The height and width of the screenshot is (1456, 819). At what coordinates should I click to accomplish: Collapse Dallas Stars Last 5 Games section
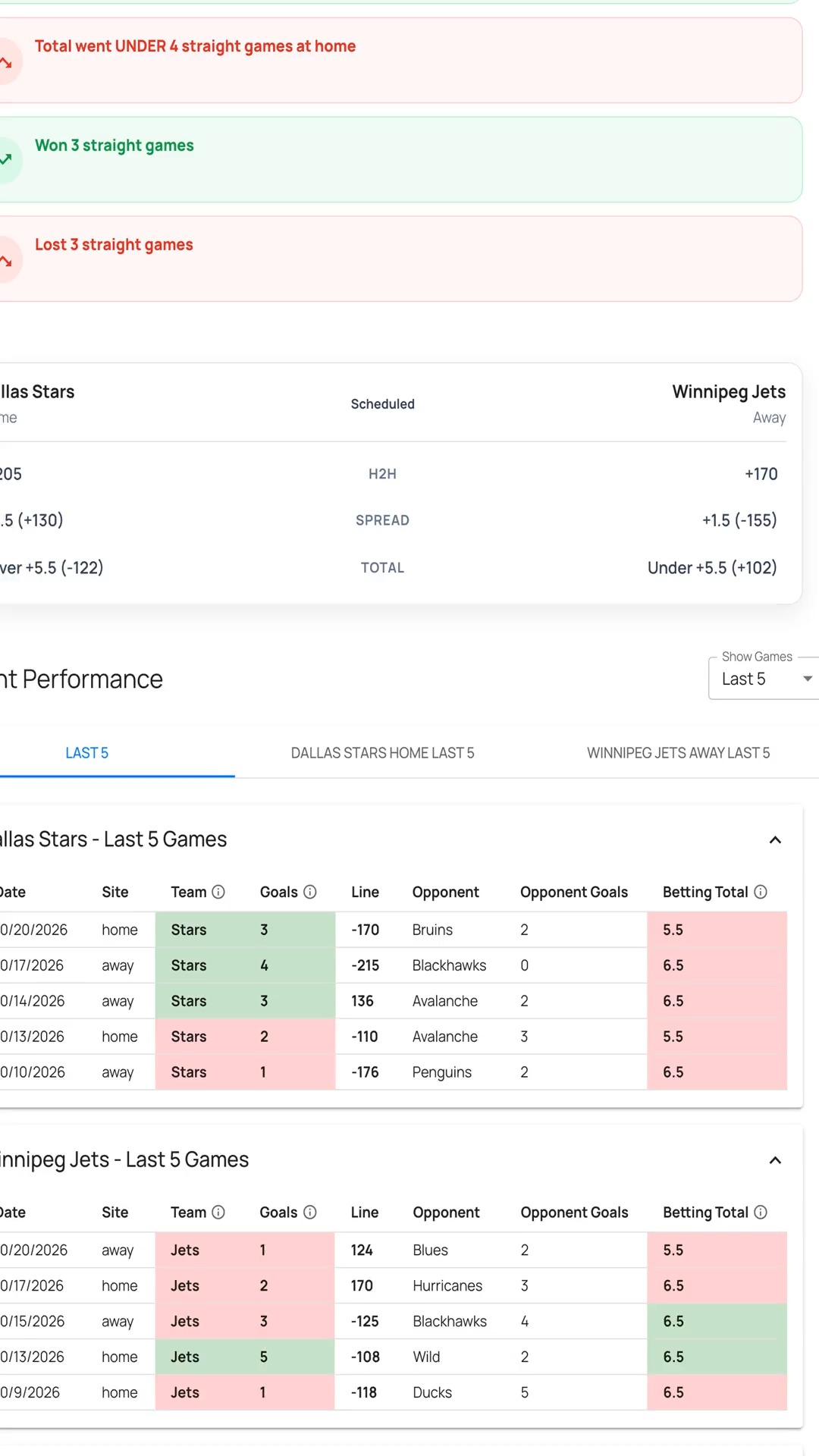(x=775, y=839)
